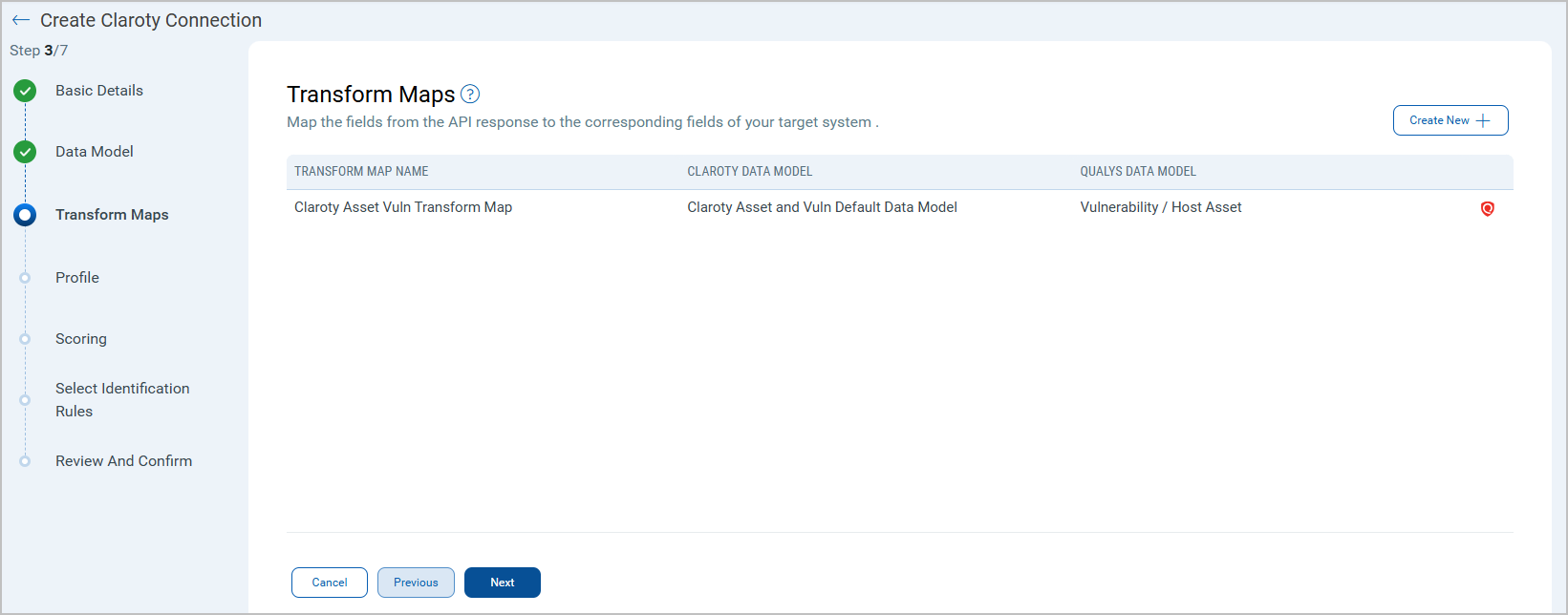1568x615 pixels.
Task: Click Claroty Data Model column header
Action: [x=750, y=172]
